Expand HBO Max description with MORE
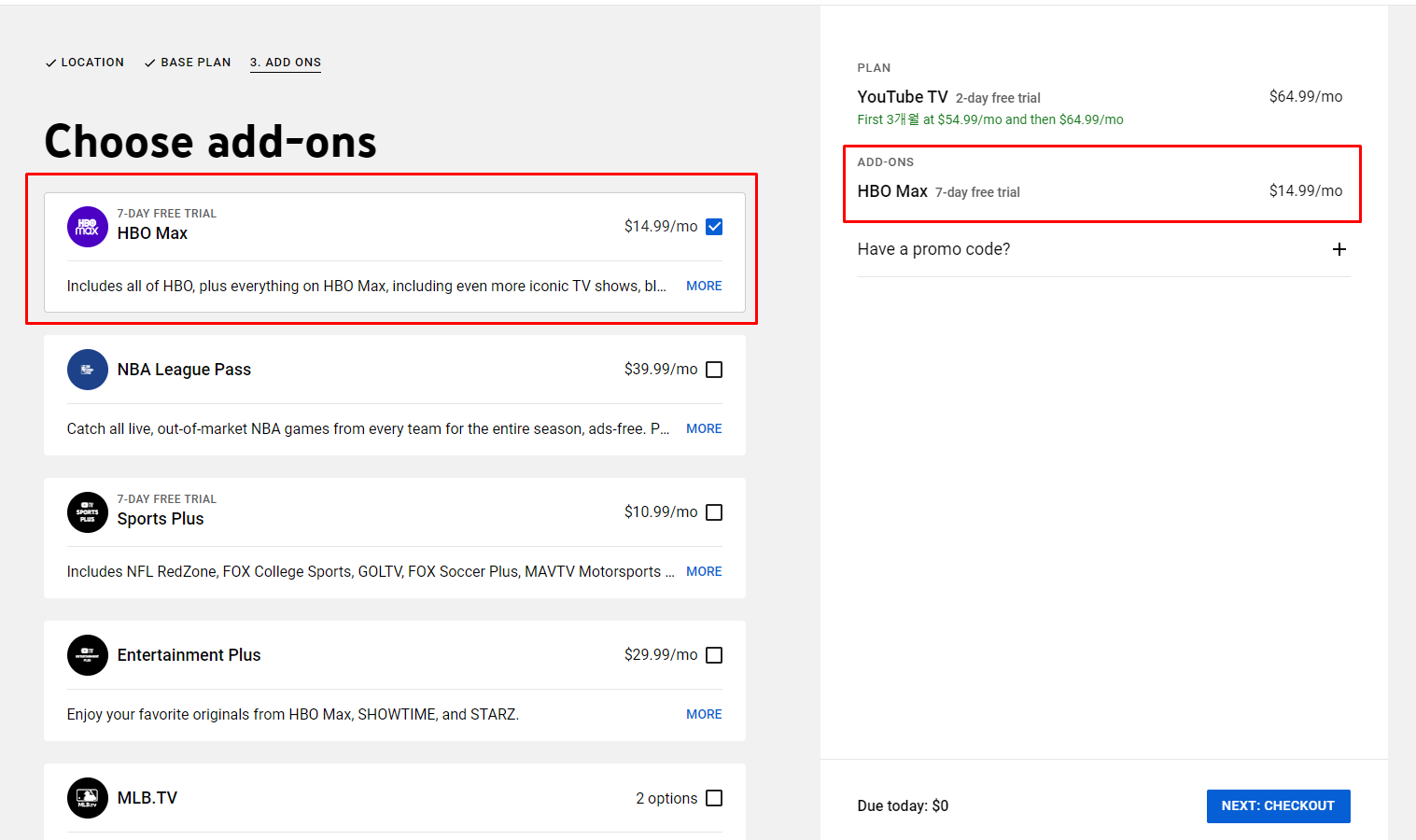 (x=704, y=286)
